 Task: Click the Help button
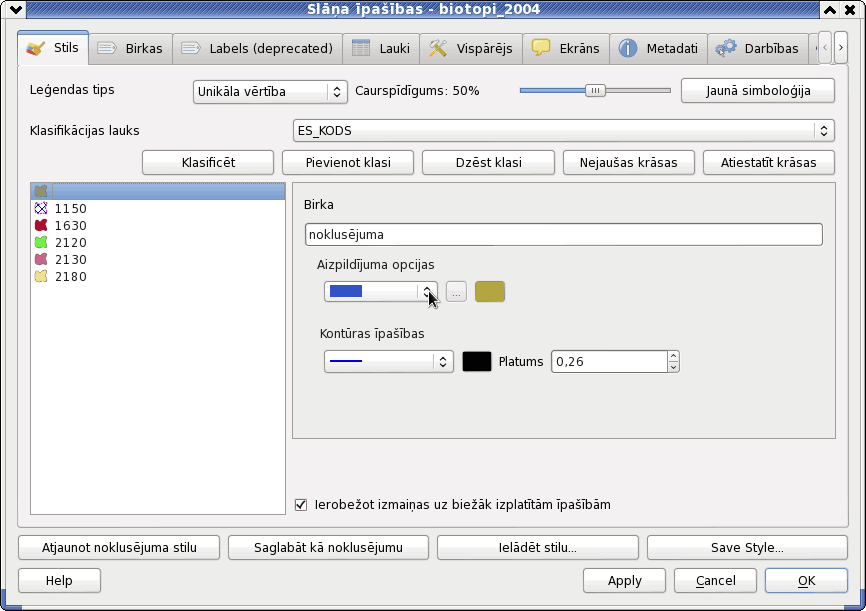pyautogui.click(x=59, y=581)
